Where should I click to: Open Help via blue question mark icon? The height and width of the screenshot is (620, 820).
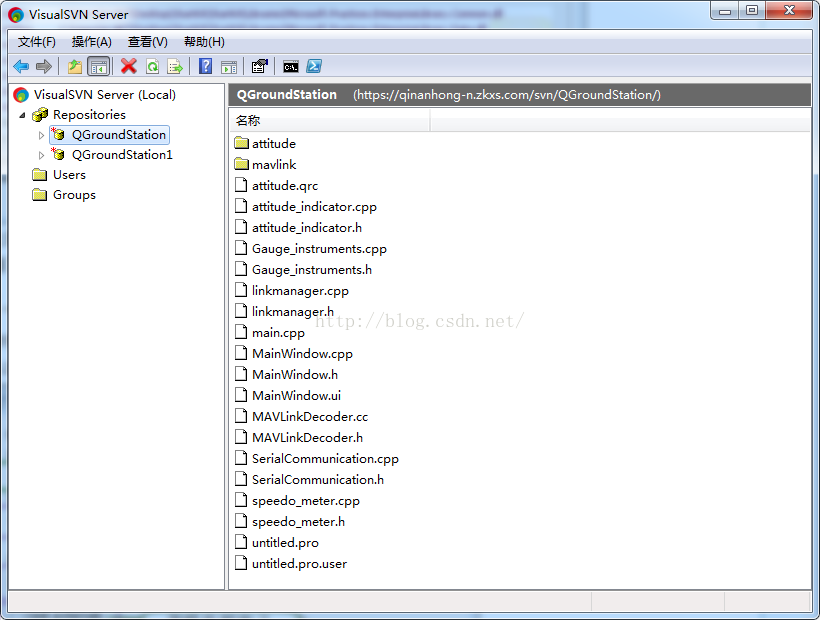tap(206, 66)
